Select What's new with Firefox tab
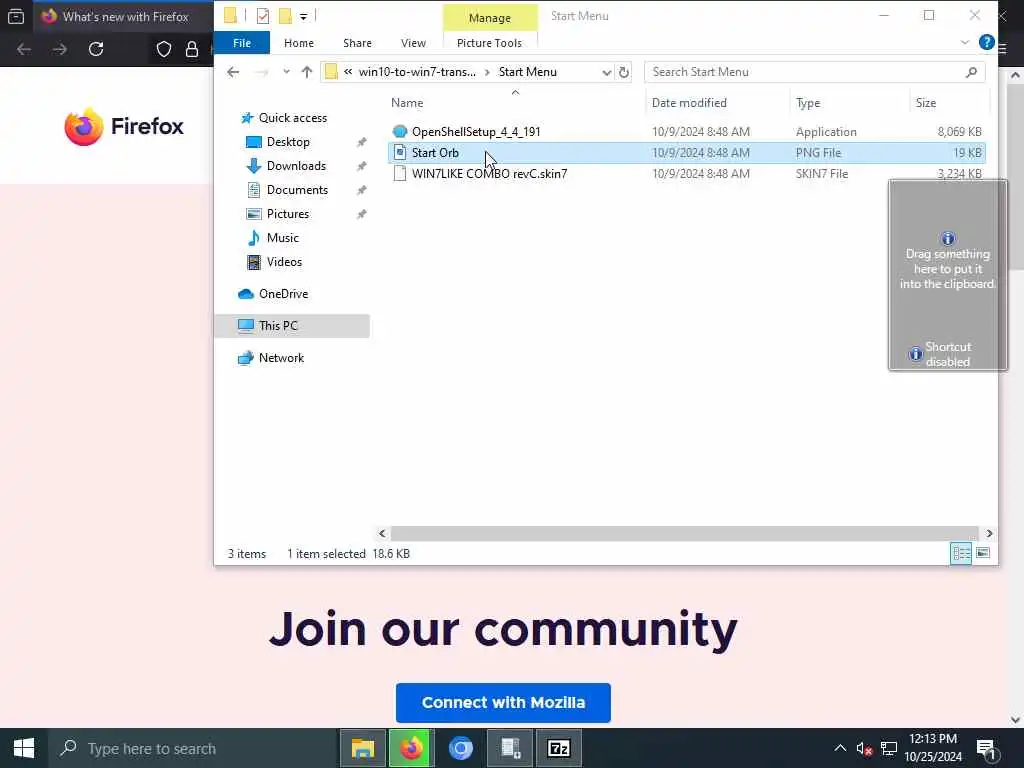The height and width of the screenshot is (768, 1024). click(122, 16)
